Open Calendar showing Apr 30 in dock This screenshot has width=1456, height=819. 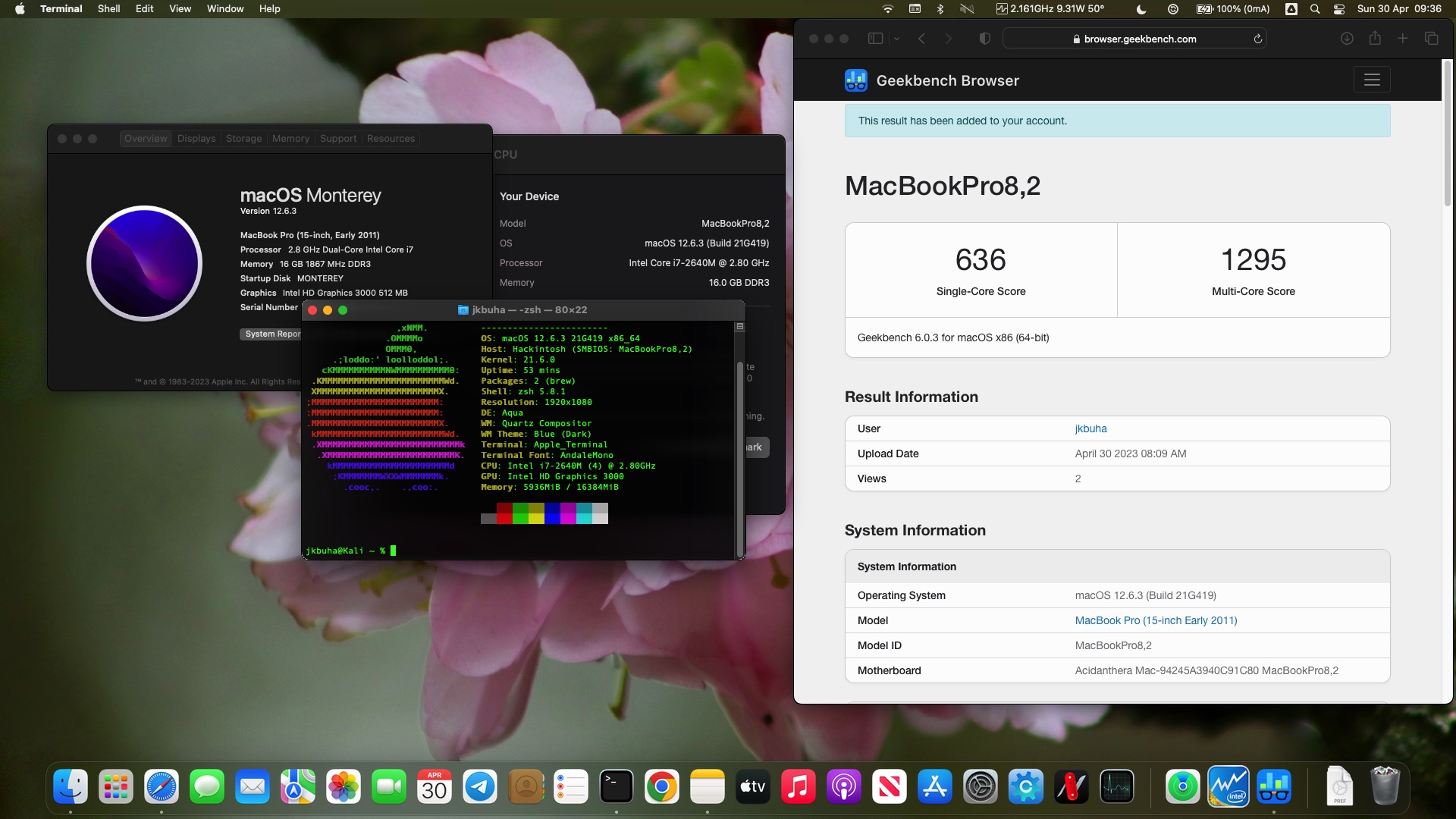tap(435, 787)
